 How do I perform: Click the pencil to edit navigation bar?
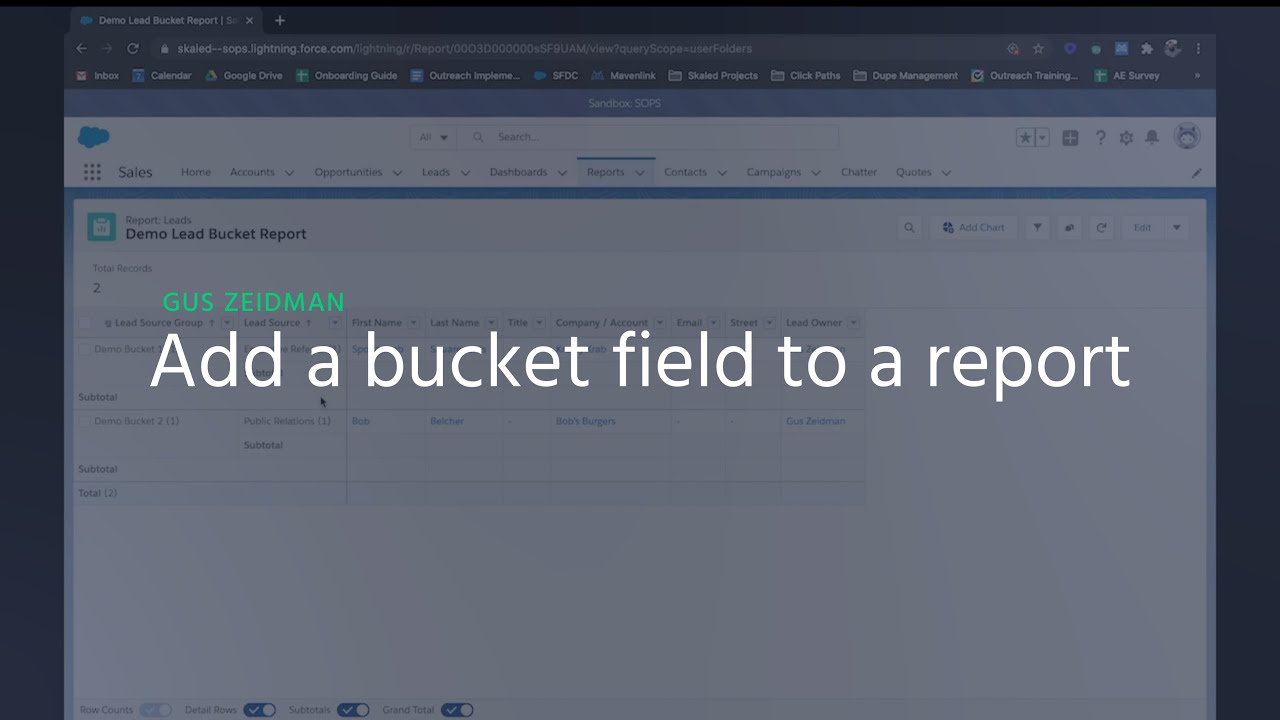(1197, 172)
